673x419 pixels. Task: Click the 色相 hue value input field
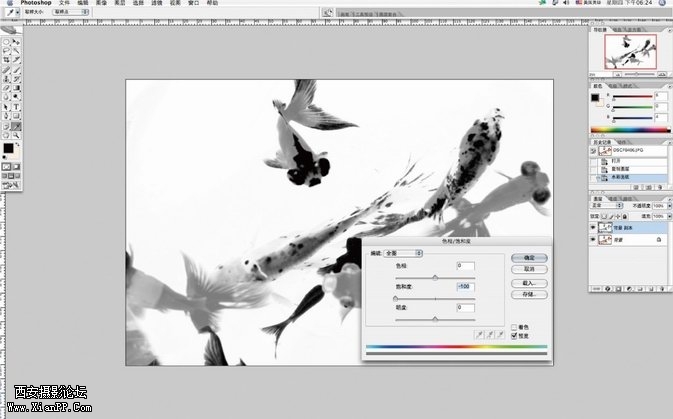(465, 265)
